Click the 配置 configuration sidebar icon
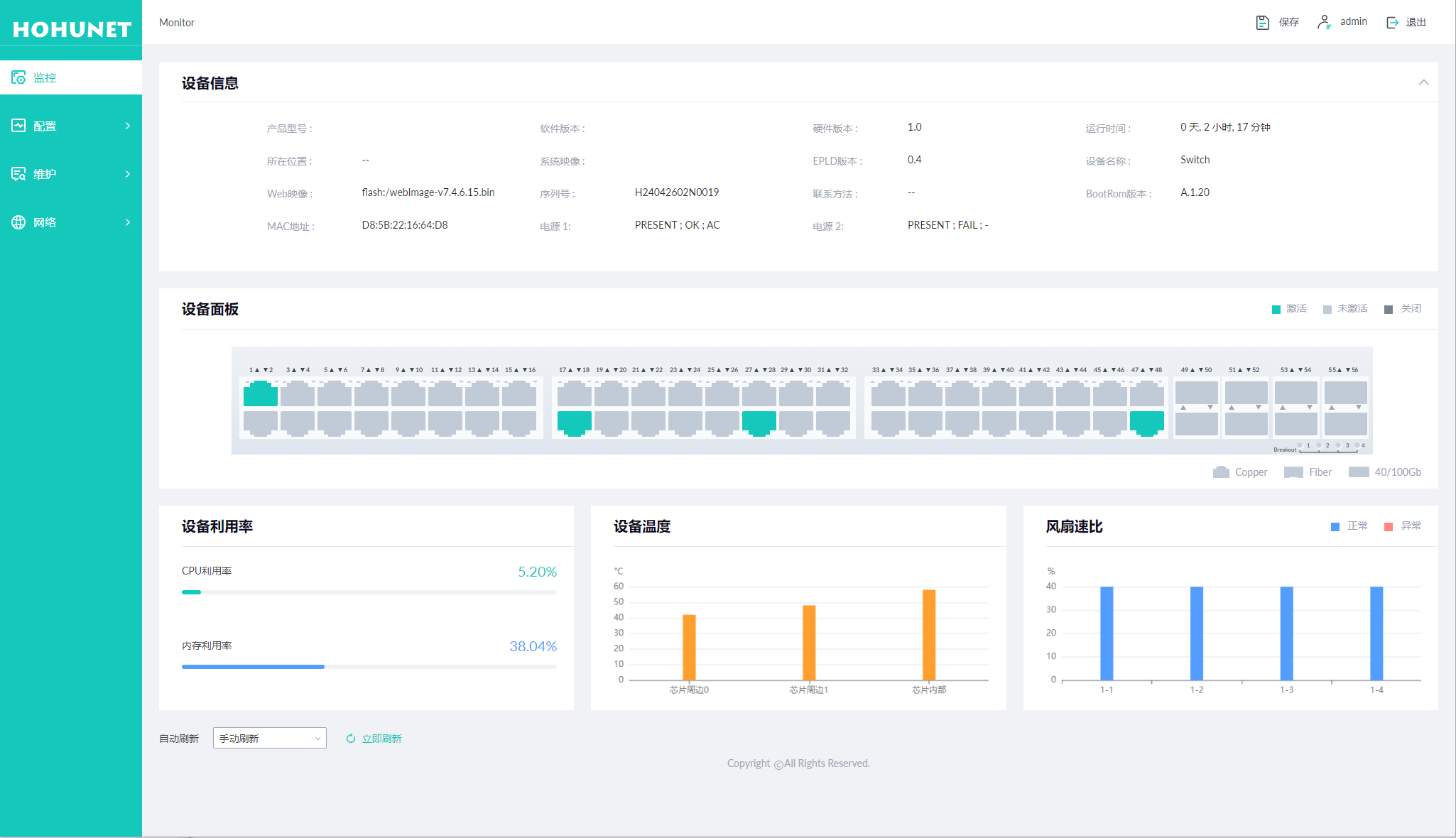This screenshot has height=838, width=1456. (x=18, y=126)
